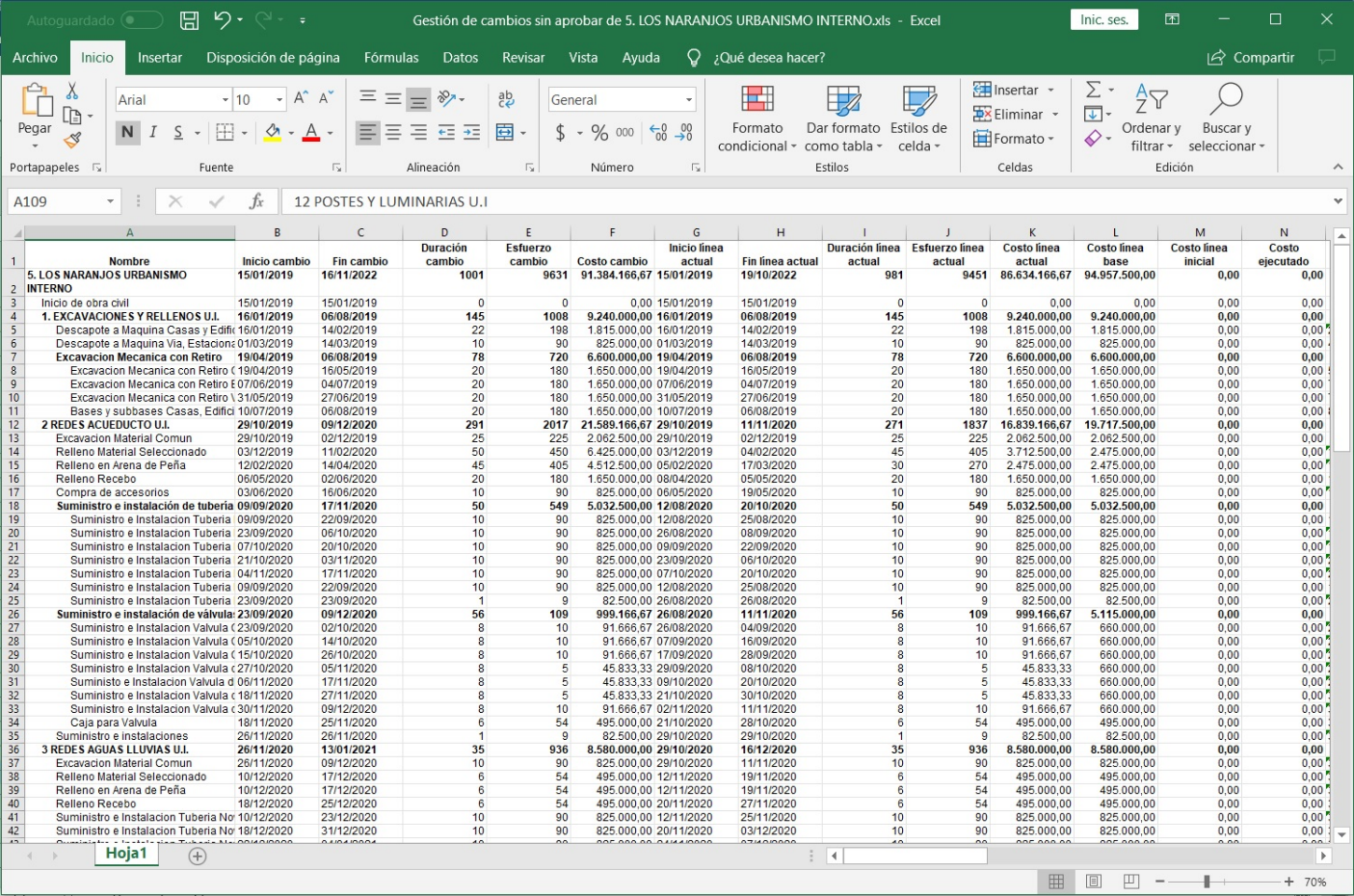
Task: Toggle the Autoguardado switch
Action: (142, 20)
